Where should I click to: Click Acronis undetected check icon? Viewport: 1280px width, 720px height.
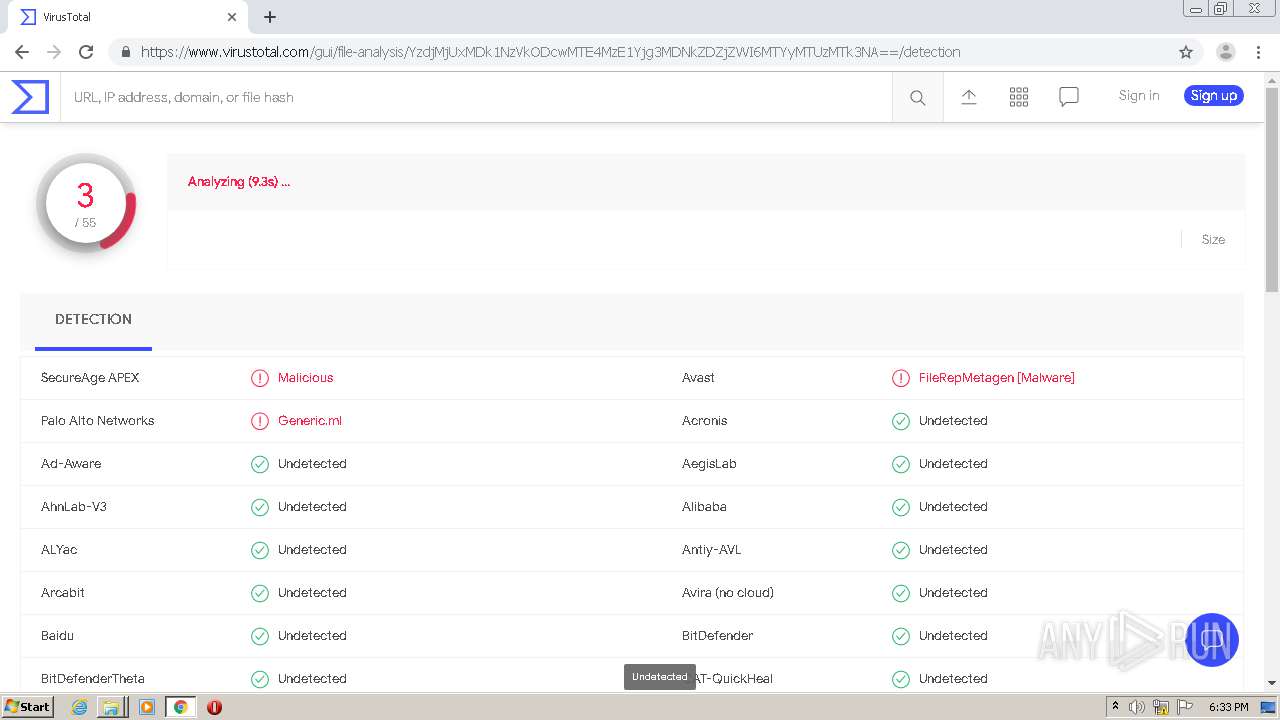pos(901,421)
